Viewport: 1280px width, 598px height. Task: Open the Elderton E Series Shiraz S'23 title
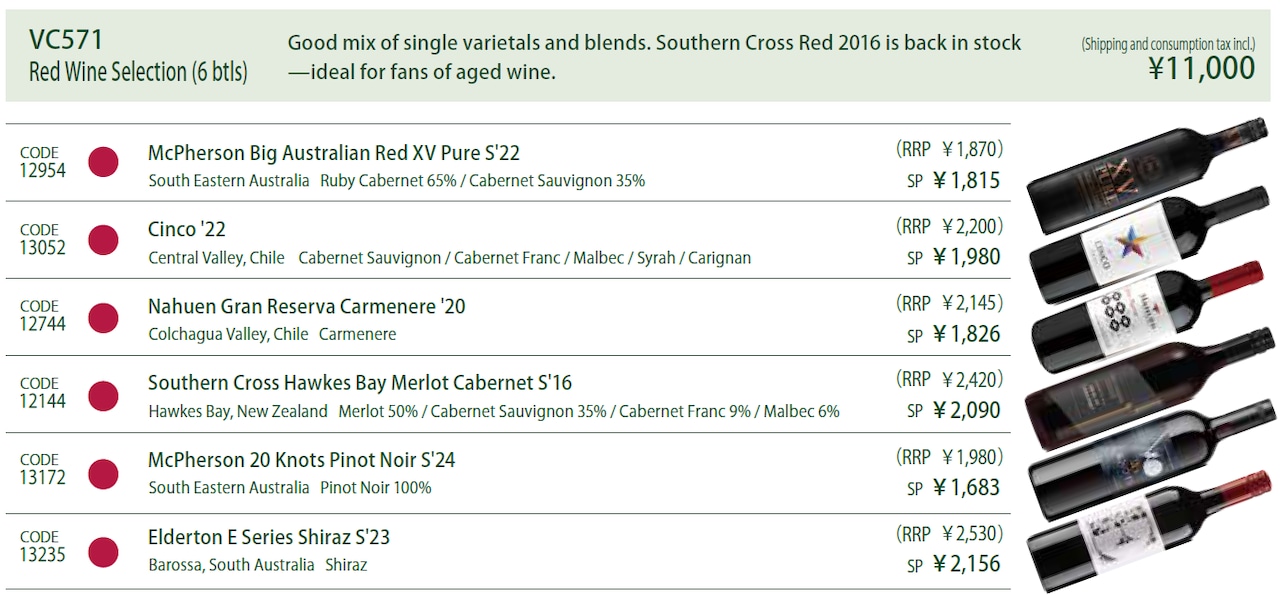coord(269,537)
